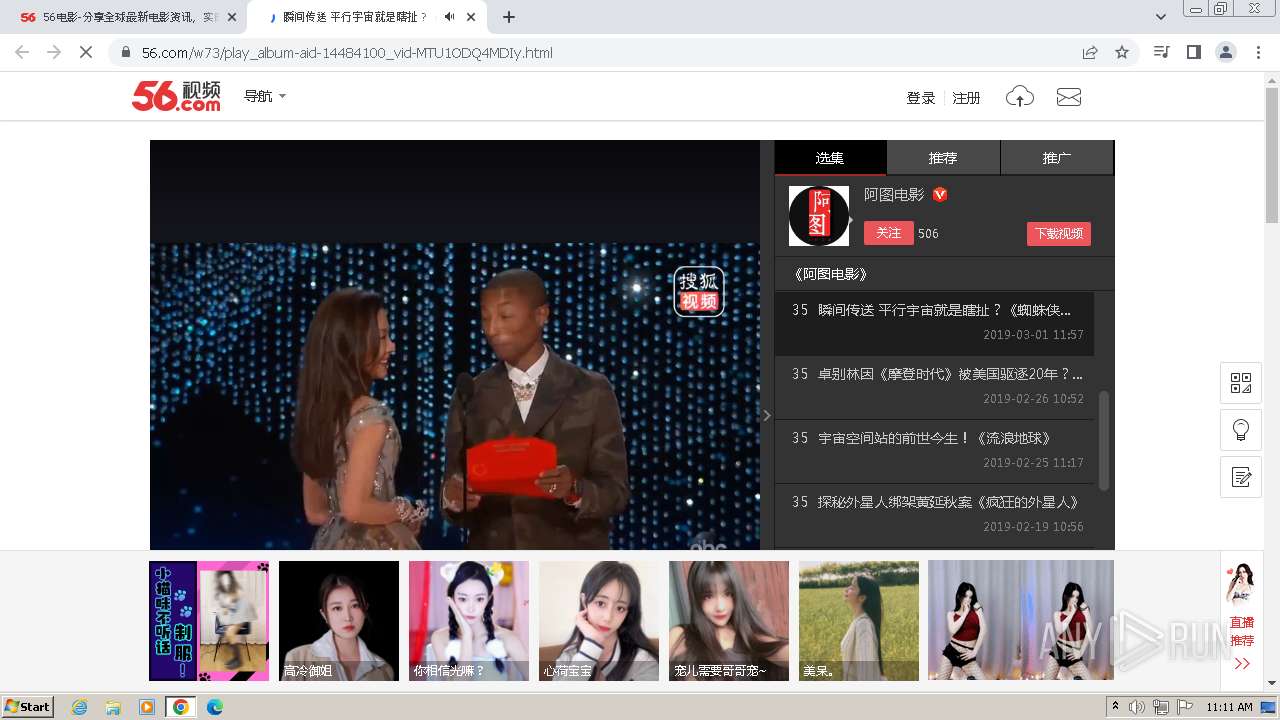Click the browser back button
1280x720 pixels.
pos(22,52)
